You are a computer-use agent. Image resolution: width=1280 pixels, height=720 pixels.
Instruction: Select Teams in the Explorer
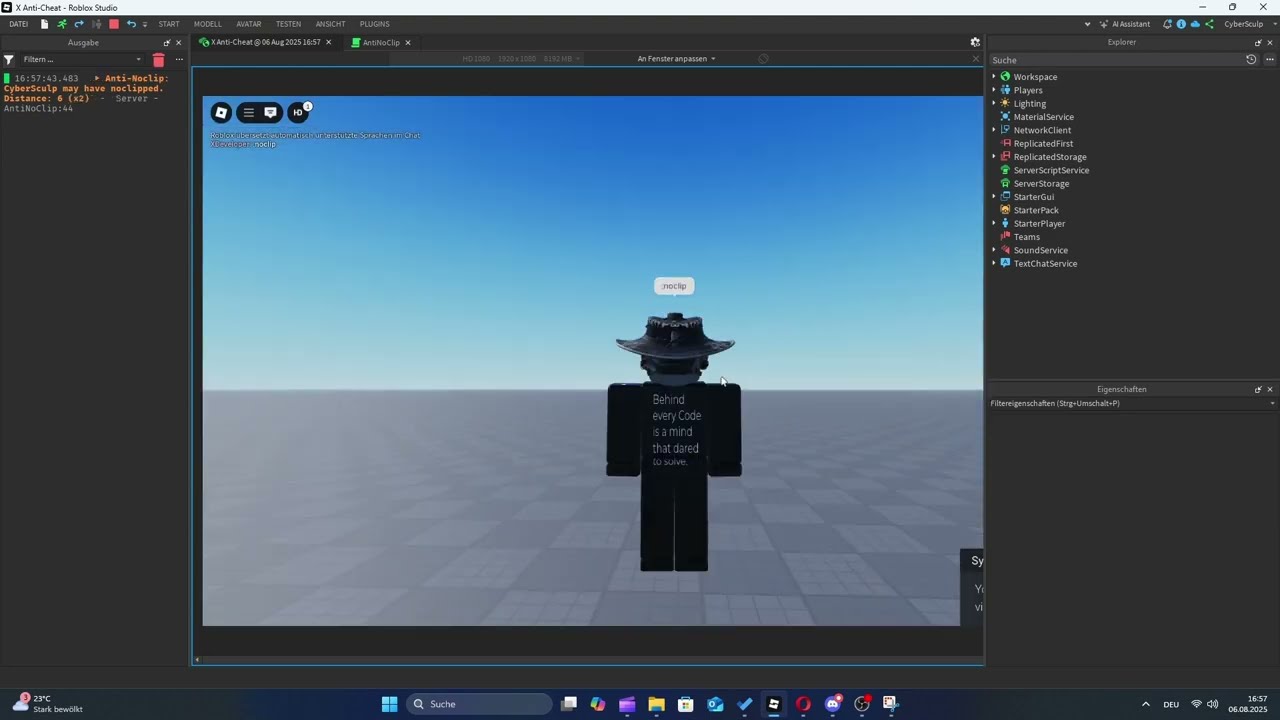(x=1026, y=237)
